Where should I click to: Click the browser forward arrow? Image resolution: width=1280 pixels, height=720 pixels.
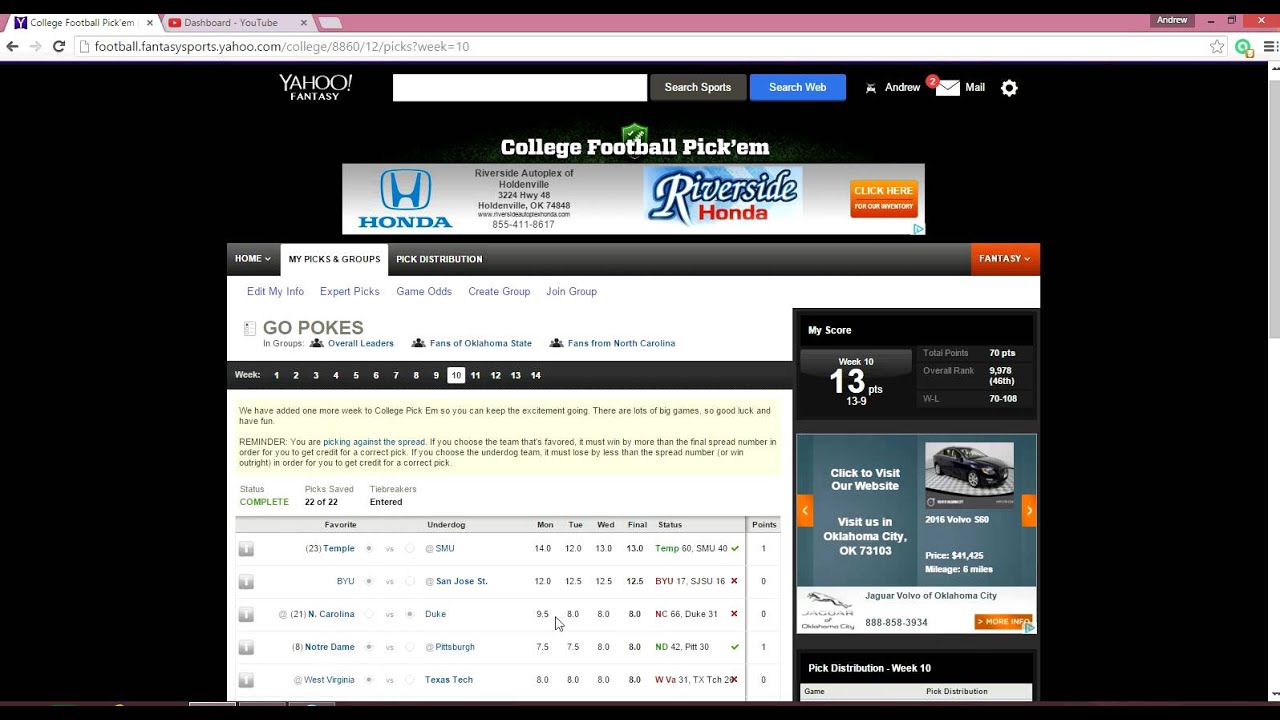pos(35,46)
